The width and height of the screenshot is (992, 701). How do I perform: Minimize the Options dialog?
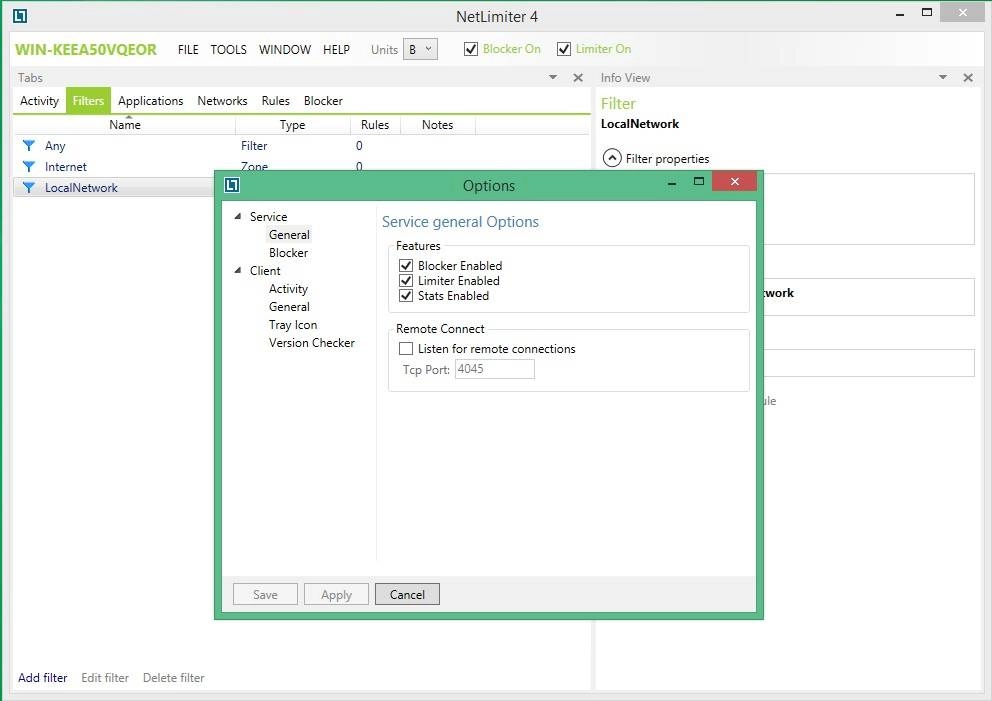click(x=672, y=183)
